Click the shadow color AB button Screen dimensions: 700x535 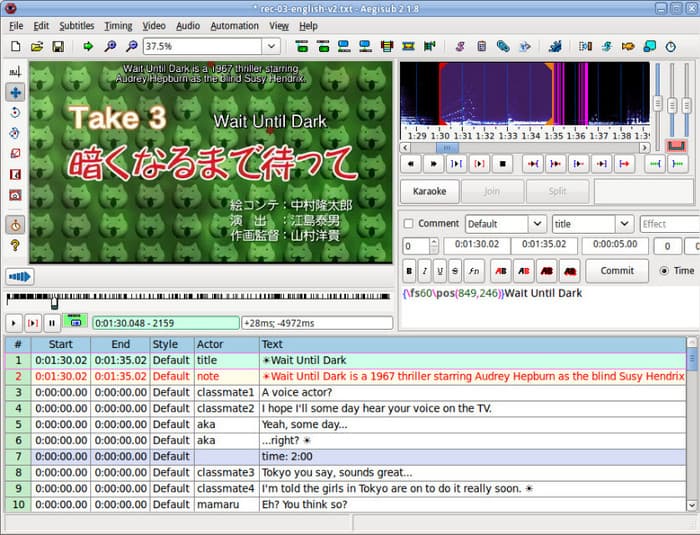570,271
